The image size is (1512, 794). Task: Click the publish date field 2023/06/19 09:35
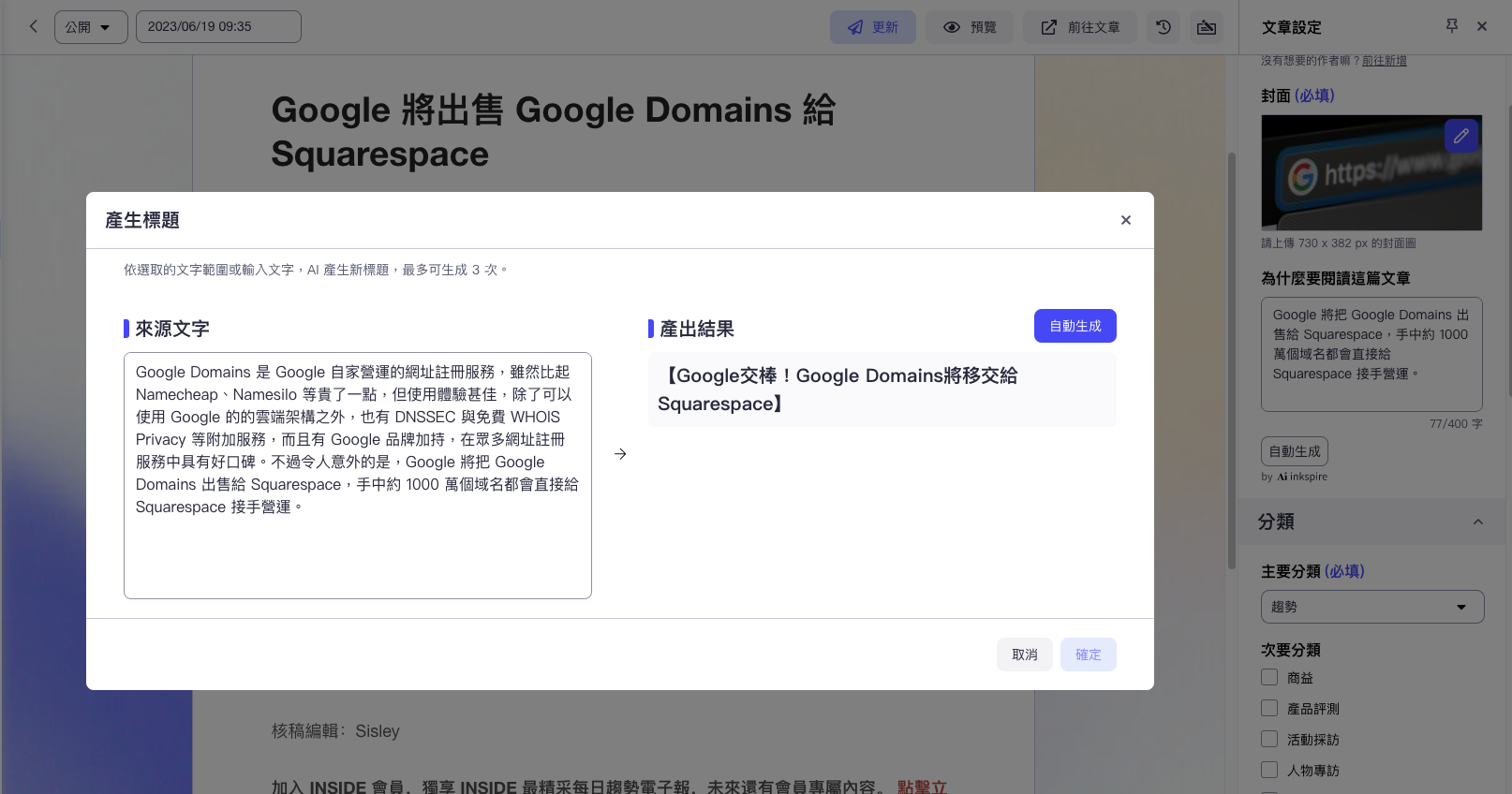tap(218, 27)
